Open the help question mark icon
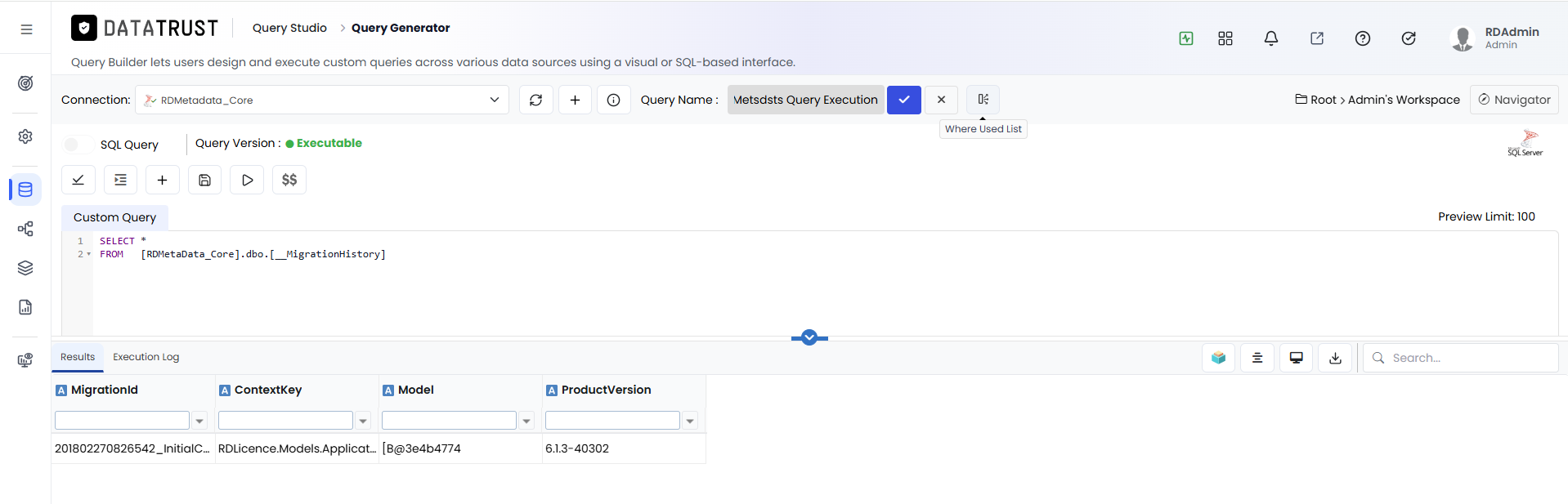This screenshot has width=1568, height=504. point(1363,38)
